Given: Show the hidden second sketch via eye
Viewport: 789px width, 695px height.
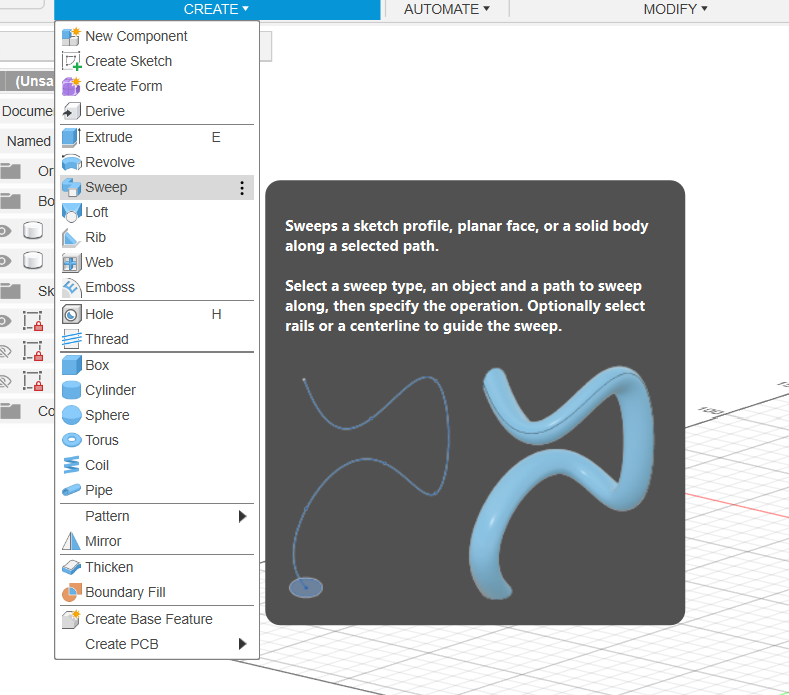Looking at the screenshot, I should [x=5, y=351].
